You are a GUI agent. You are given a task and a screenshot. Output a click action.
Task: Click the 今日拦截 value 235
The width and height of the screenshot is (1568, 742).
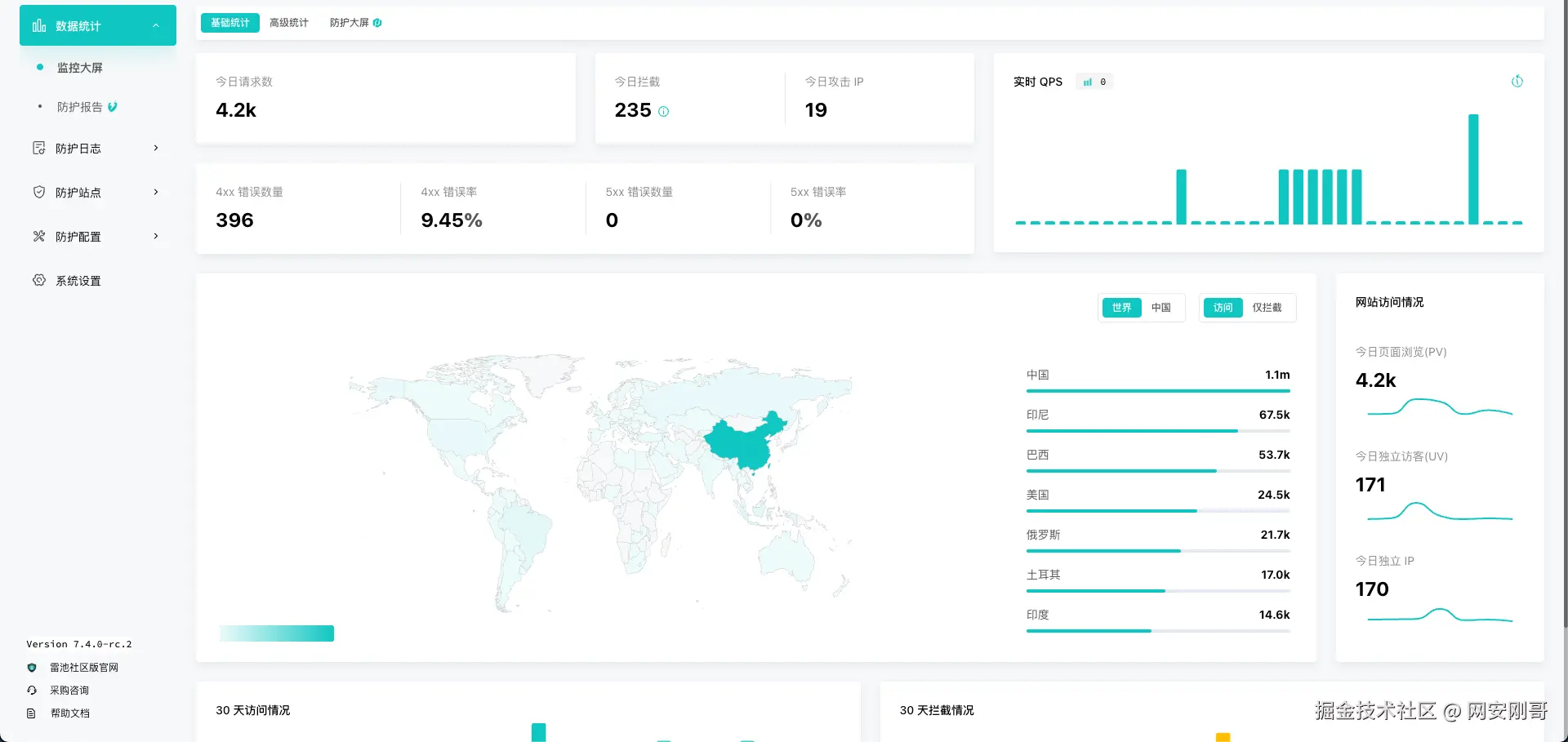click(x=633, y=110)
